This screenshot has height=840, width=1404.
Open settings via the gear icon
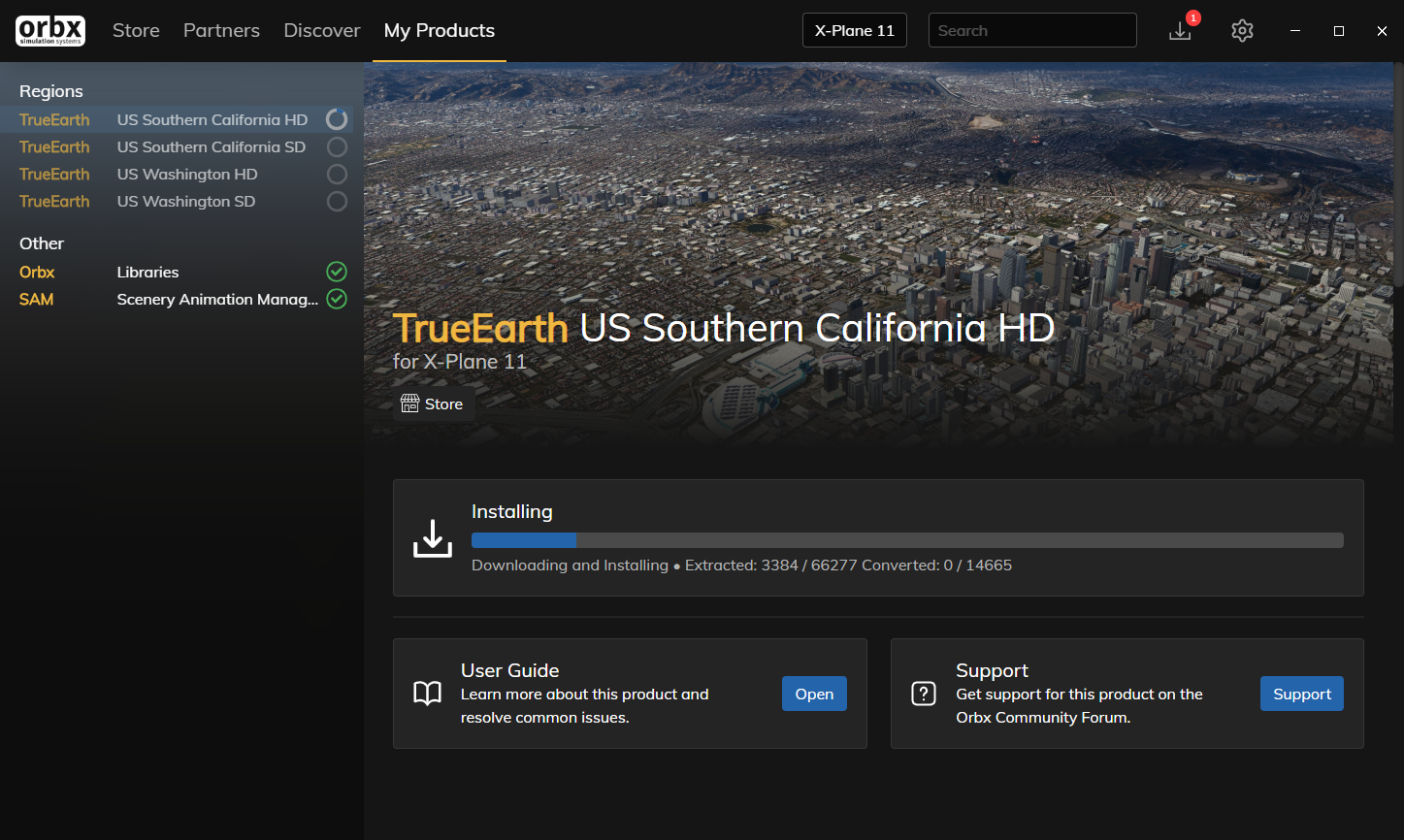(x=1242, y=31)
